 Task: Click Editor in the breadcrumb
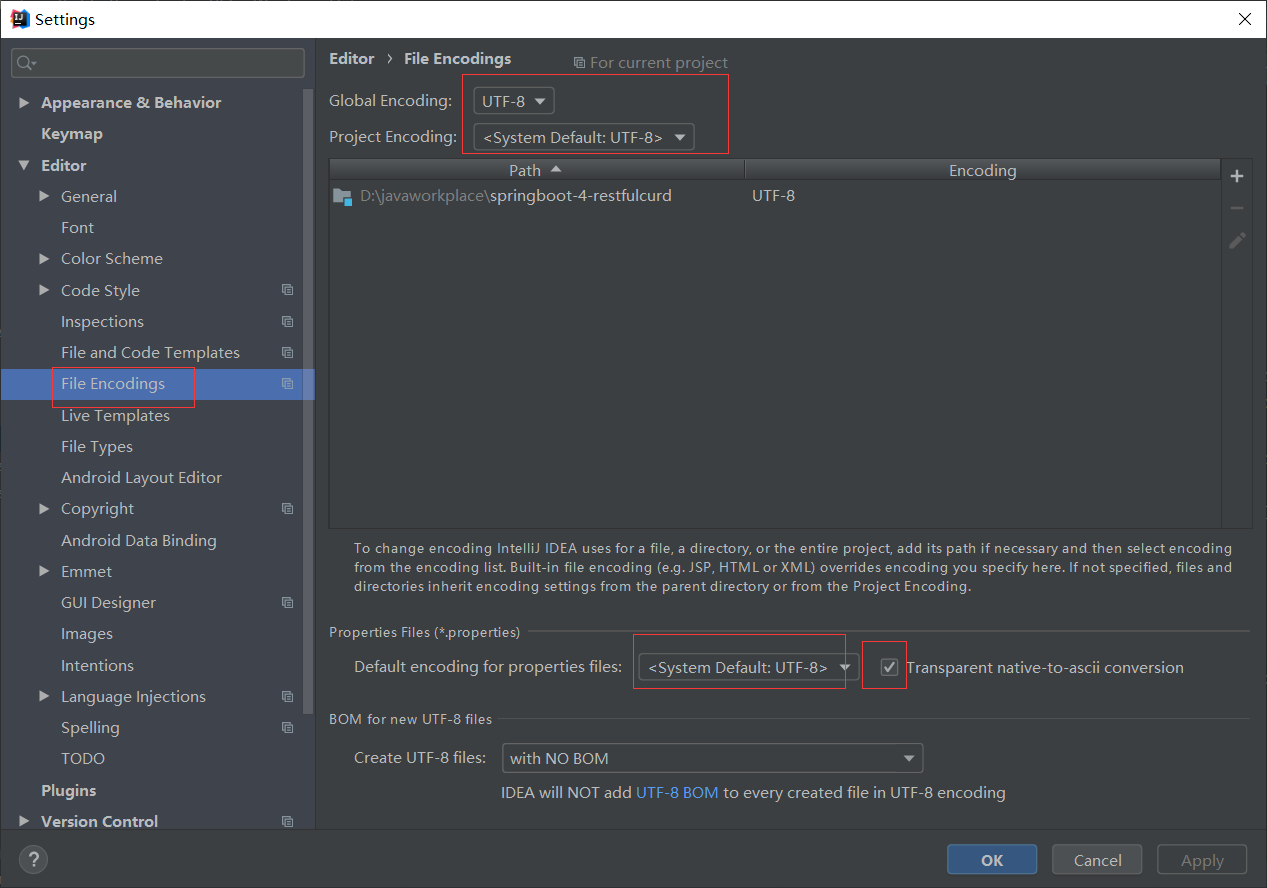[x=352, y=58]
